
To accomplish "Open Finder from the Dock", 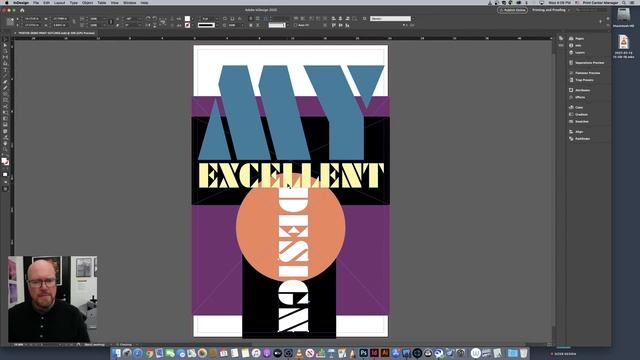I will (117, 353).
